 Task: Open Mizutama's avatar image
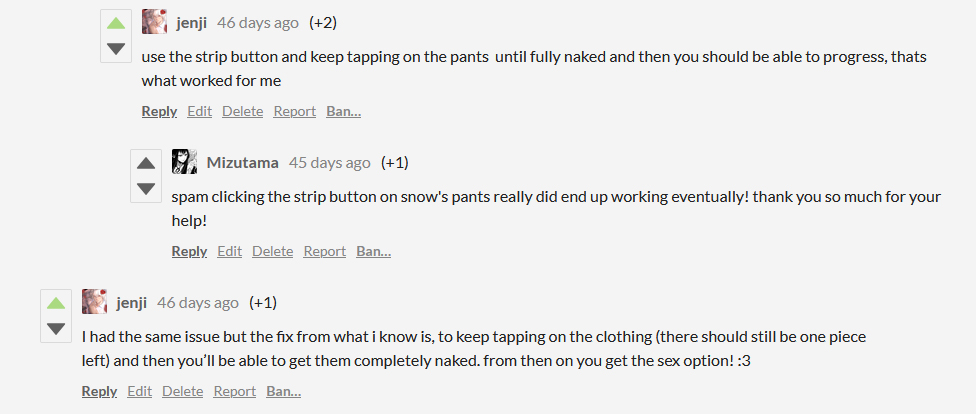coord(184,162)
